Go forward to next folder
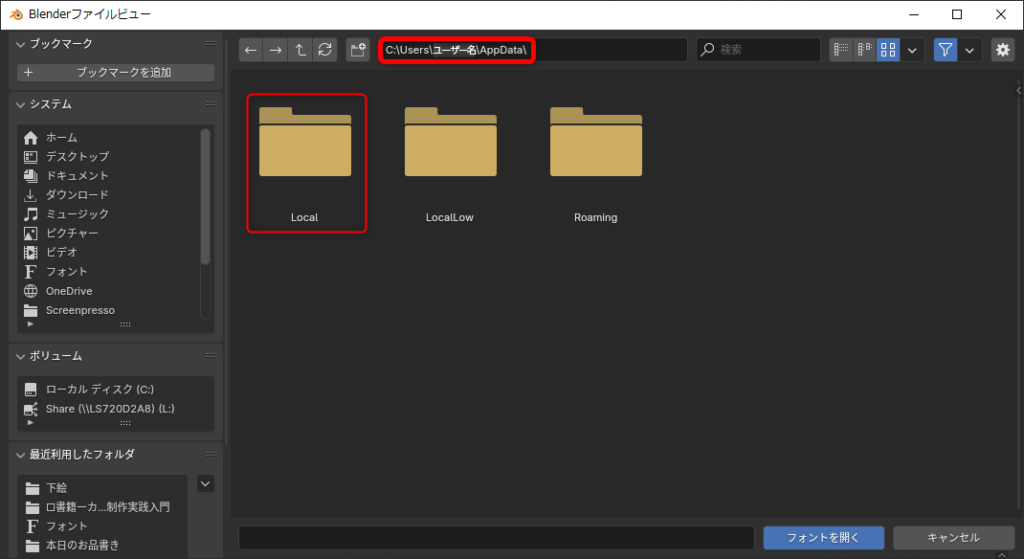Viewport: 1024px width, 559px height. [275, 50]
